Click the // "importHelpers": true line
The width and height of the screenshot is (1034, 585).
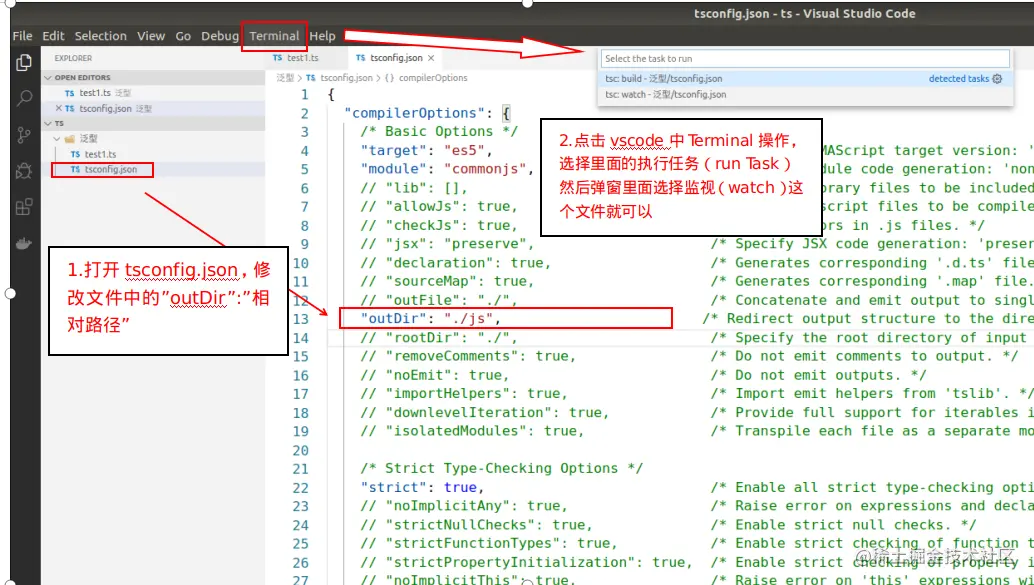(464, 394)
